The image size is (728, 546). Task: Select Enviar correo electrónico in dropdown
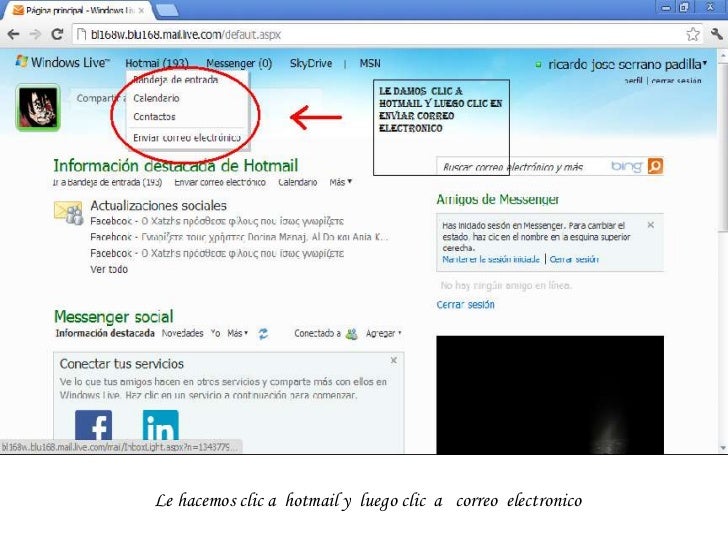[x=188, y=137]
